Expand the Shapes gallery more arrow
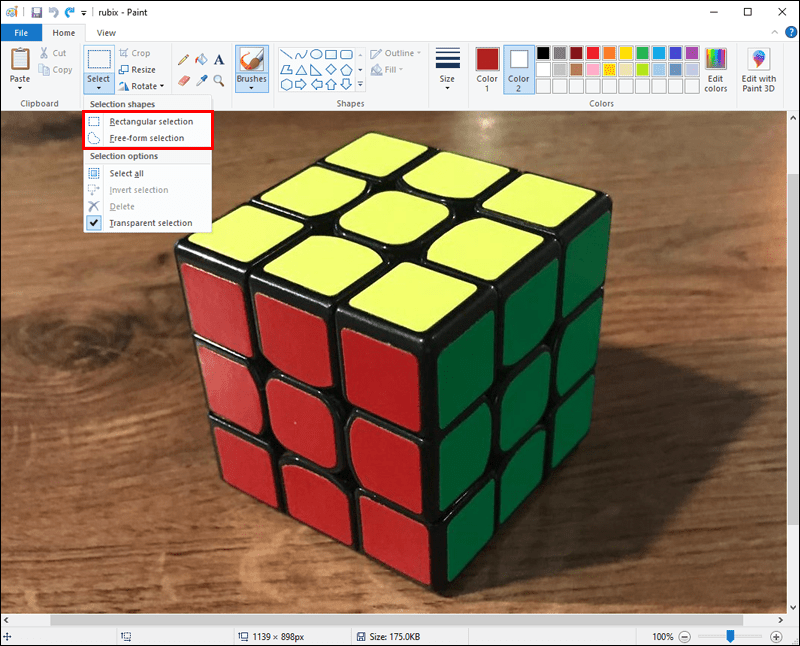800x646 pixels. [x=360, y=84]
